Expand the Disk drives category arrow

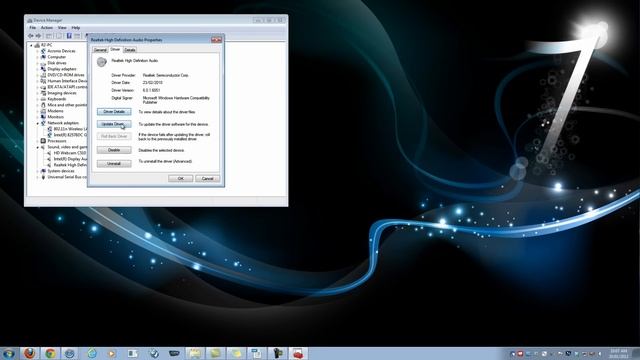(37, 63)
